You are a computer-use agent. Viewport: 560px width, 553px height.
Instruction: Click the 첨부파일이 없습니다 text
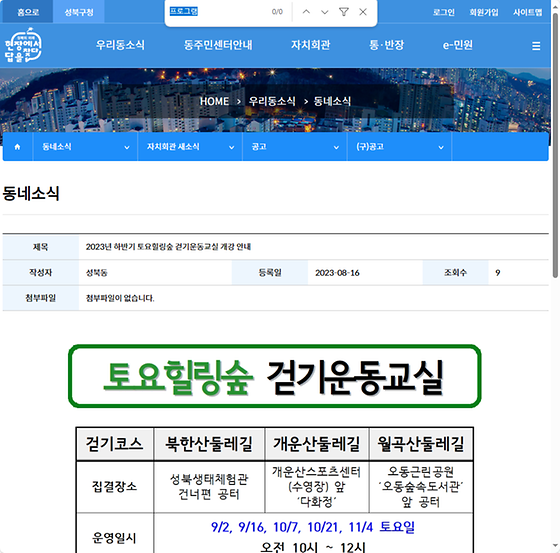coord(120,298)
